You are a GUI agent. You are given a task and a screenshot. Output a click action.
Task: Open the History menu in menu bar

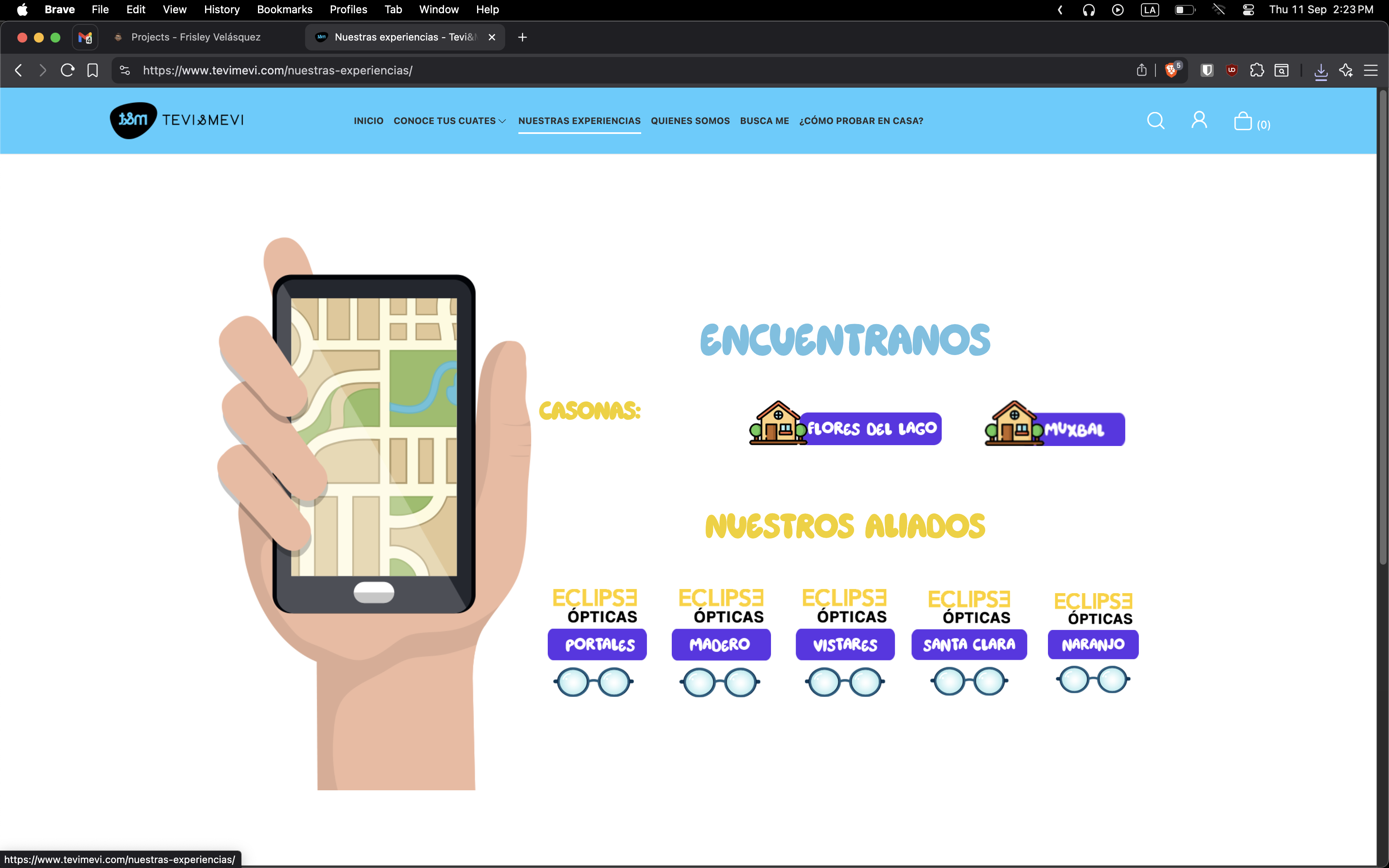tap(222, 10)
